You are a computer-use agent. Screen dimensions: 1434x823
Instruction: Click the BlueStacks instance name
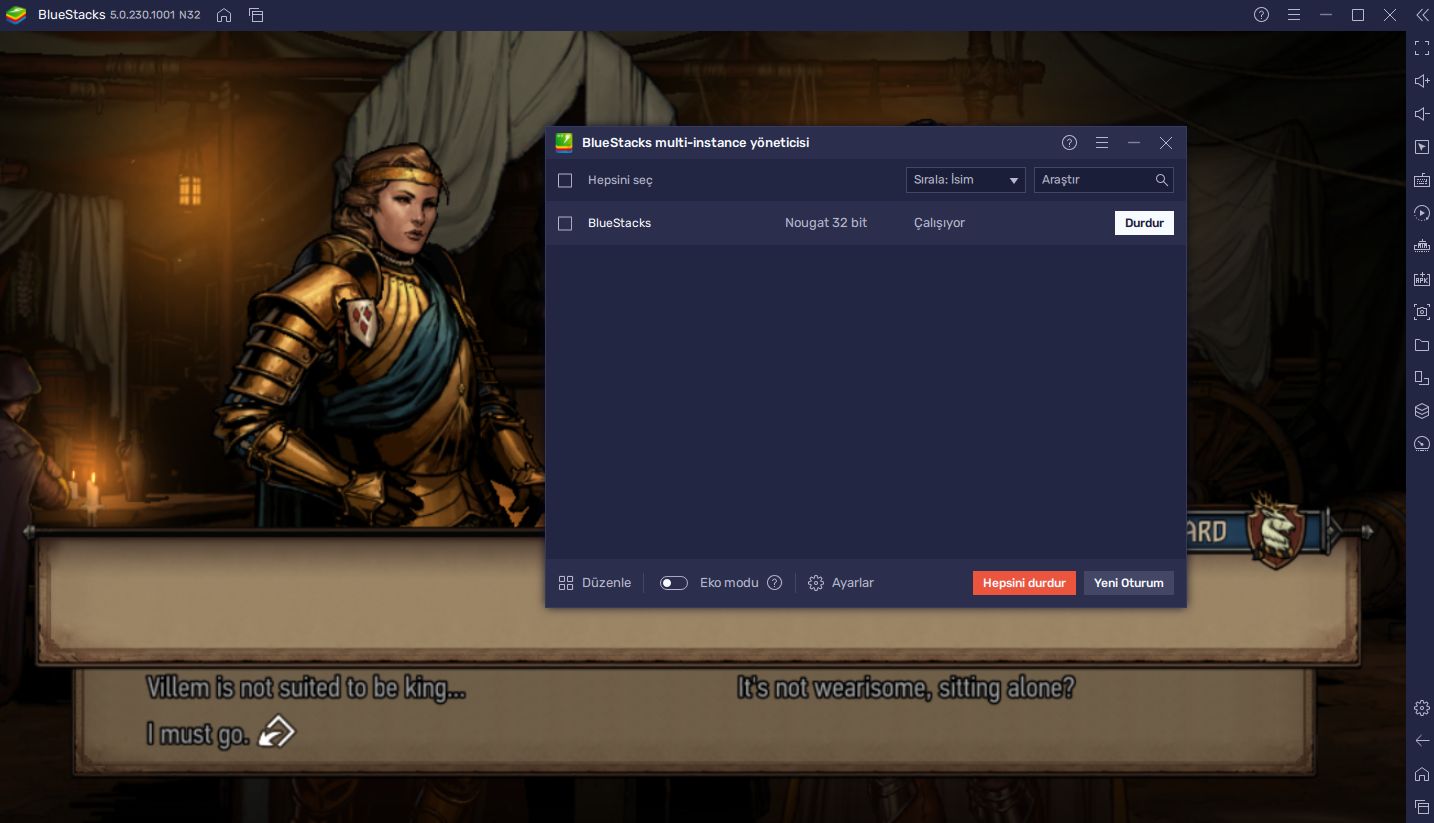pyautogui.click(x=619, y=223)
